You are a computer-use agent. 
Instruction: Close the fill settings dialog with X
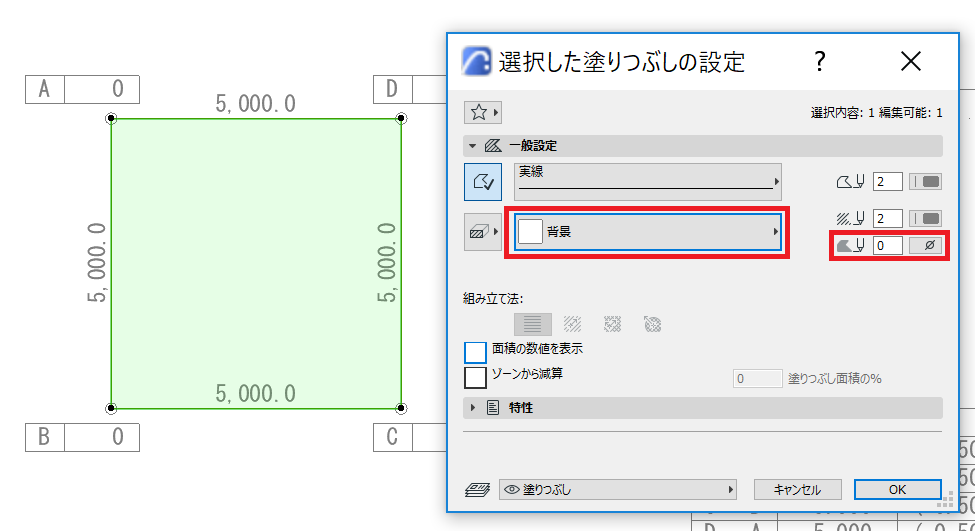tap(911, 61)
